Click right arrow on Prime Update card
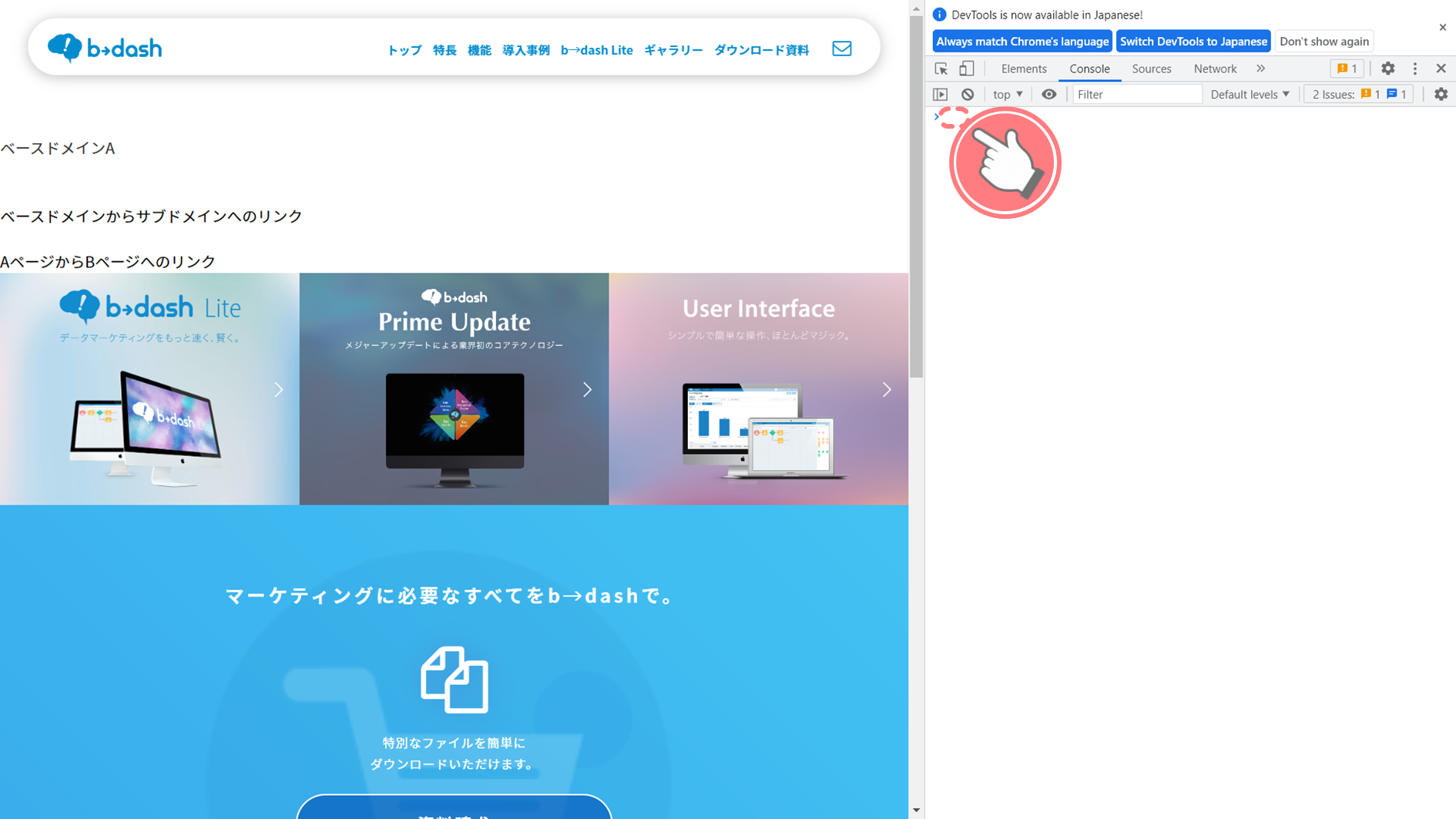The image size is (1456, 819). tap(587, 390)
